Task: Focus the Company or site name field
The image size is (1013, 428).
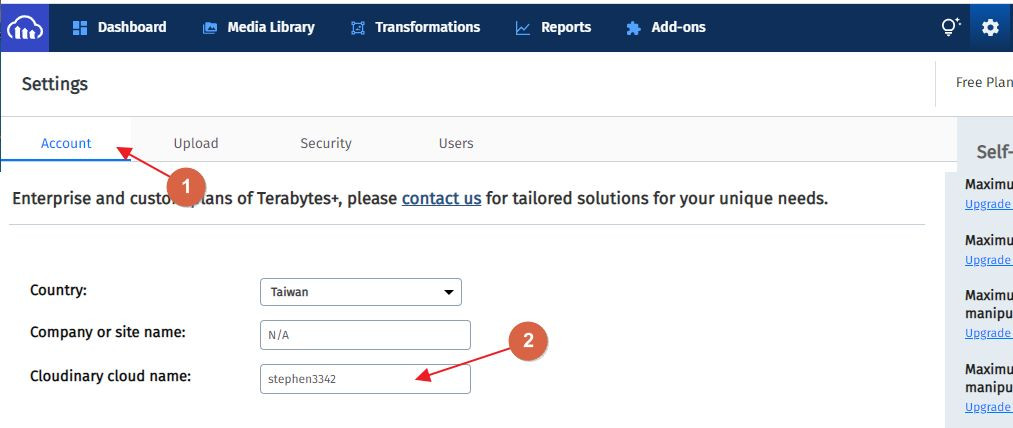Action: (365, 335)
